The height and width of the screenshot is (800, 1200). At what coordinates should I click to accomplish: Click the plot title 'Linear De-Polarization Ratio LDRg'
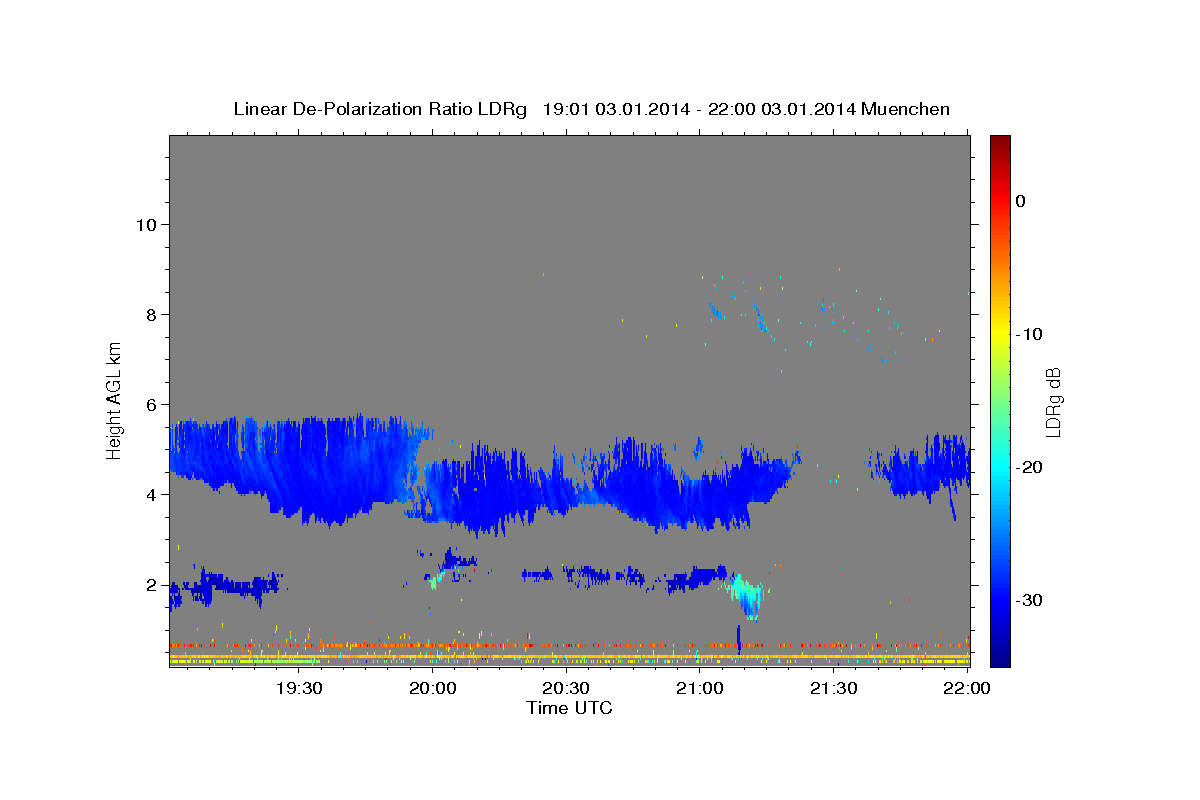click(380, 109)
